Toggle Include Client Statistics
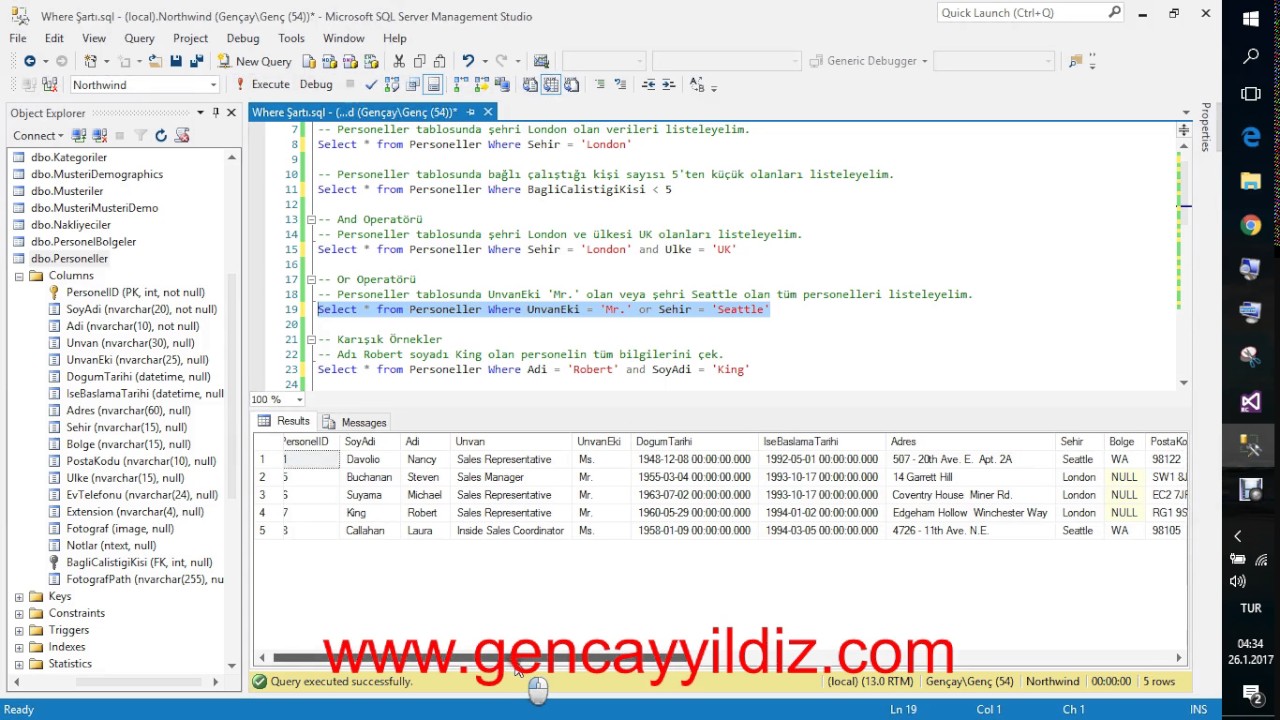Viewport: 1280px width, 720px height. pos(501,85)
